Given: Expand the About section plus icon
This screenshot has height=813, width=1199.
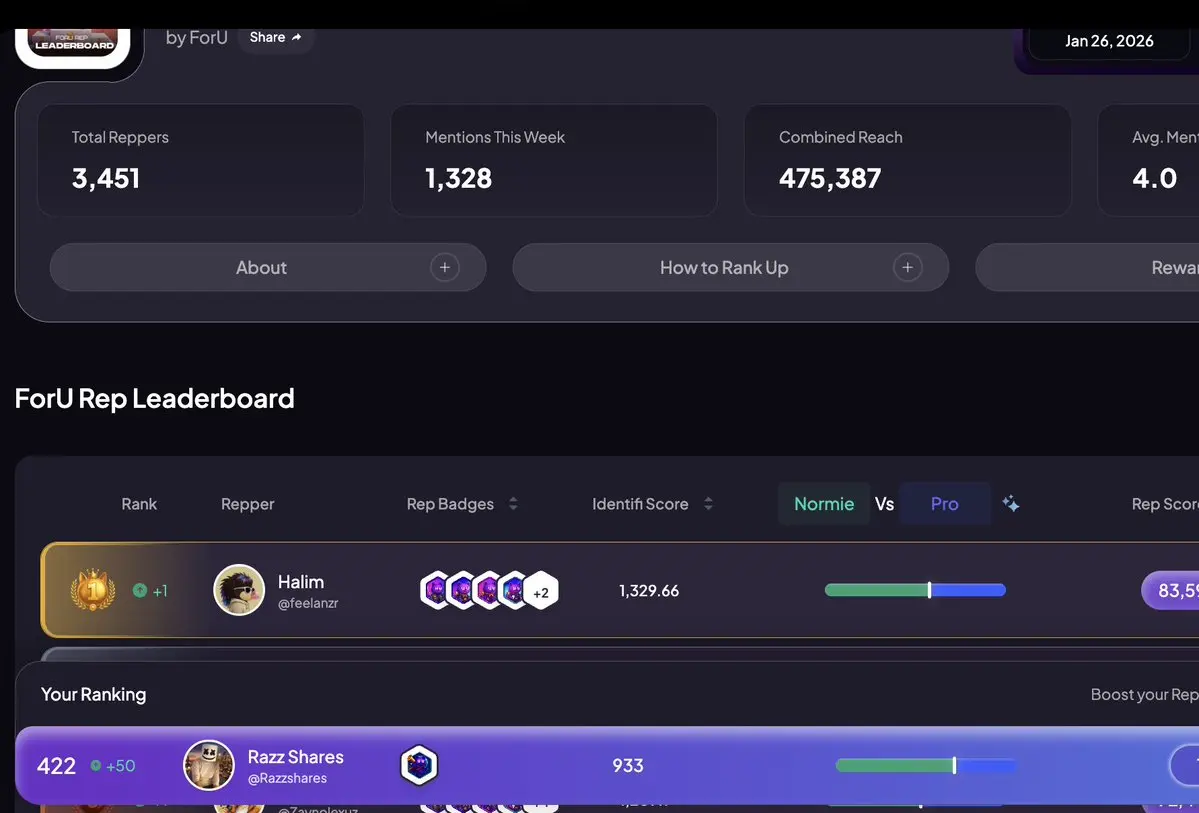Looking at the screenshot, I should tap(444, 268).
